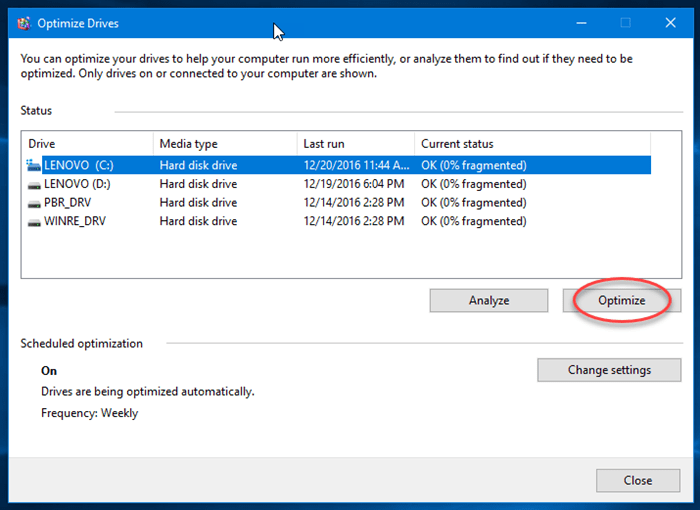The height and width of the screenshot is (510, 700).
Task: Click the Optimize button
Action: click(621, 300)
